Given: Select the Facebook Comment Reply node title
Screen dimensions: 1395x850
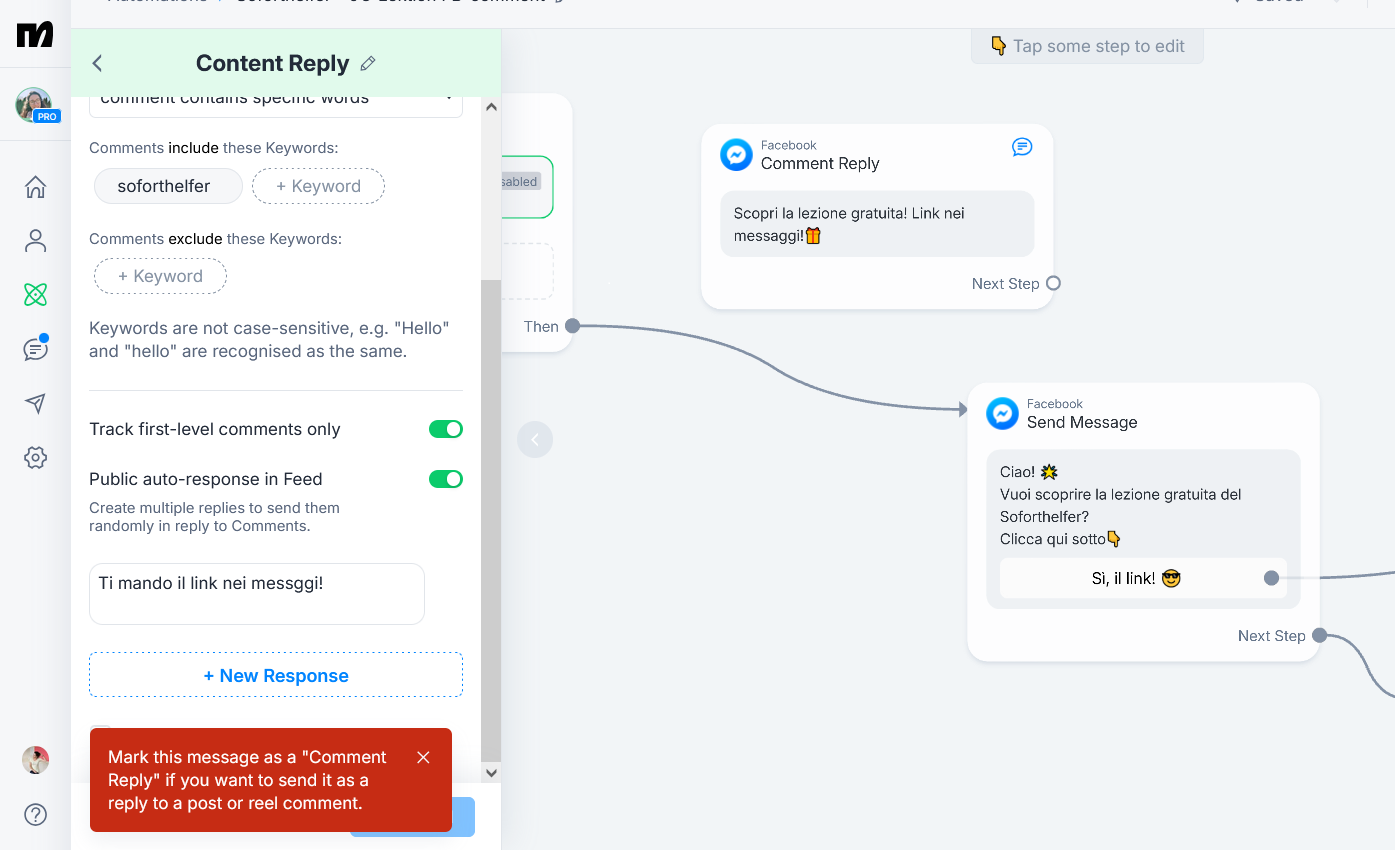Looking at the screenshot, I should [x=820, y=164].
